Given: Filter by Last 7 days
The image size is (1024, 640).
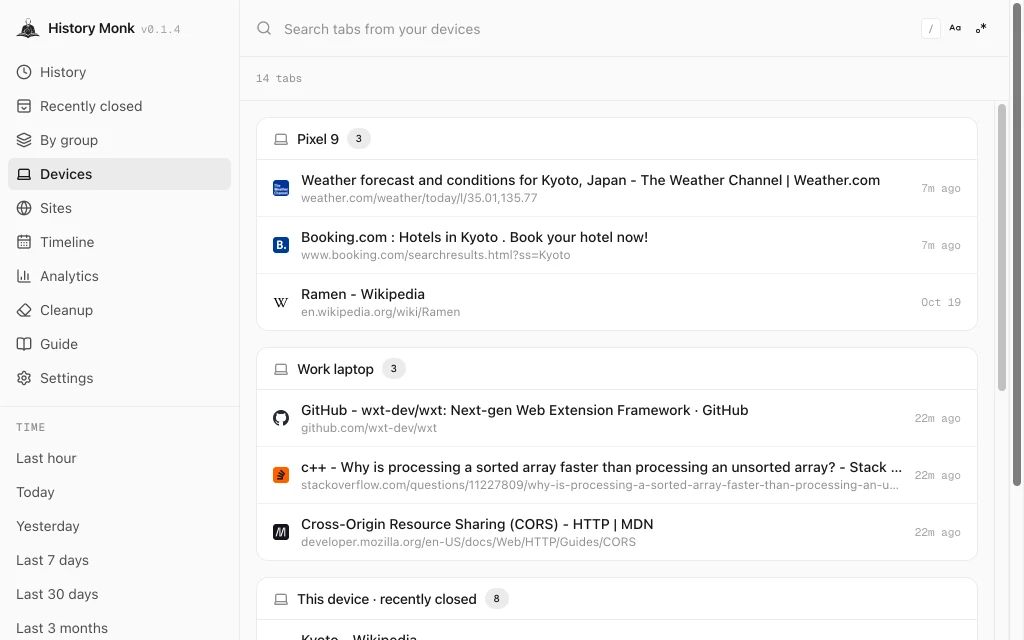Looking at the screenshot, I should [120, 560].
